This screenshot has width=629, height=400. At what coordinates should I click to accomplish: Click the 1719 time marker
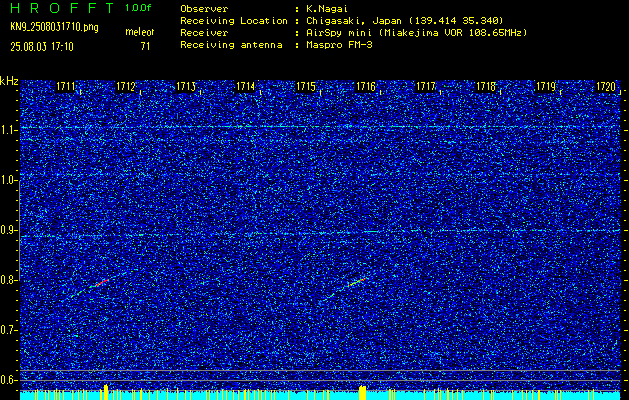pyautogui.click(x=546, y=86)
